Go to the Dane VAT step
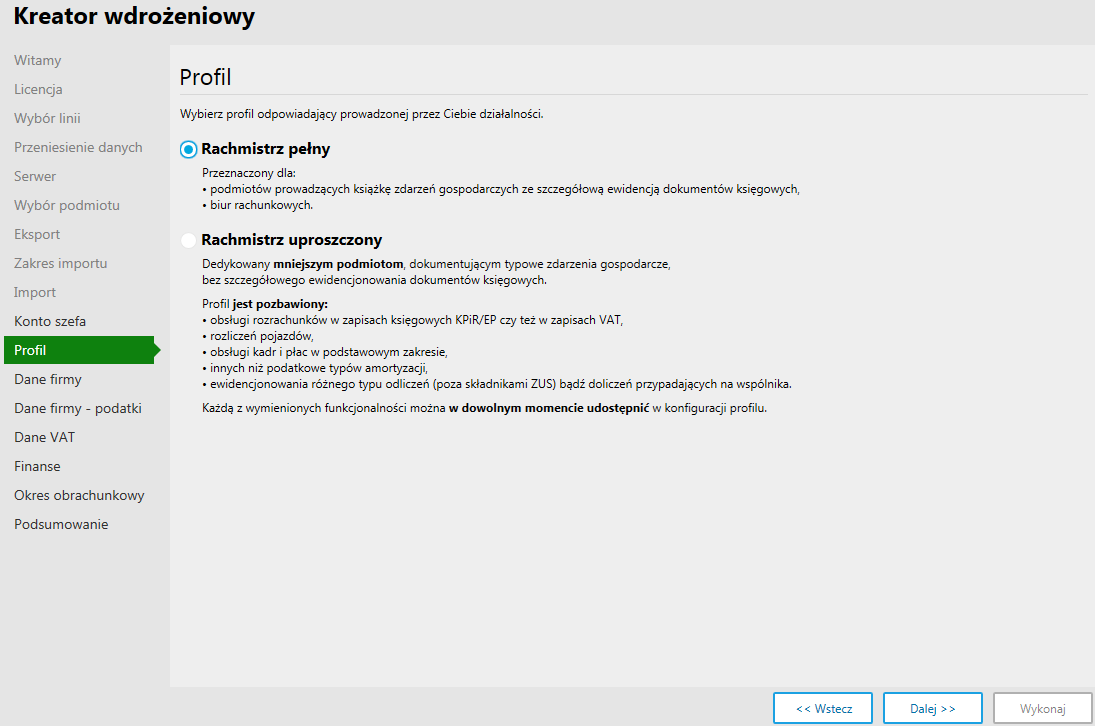Screen dimensions: 1095x726 point(45,437)
